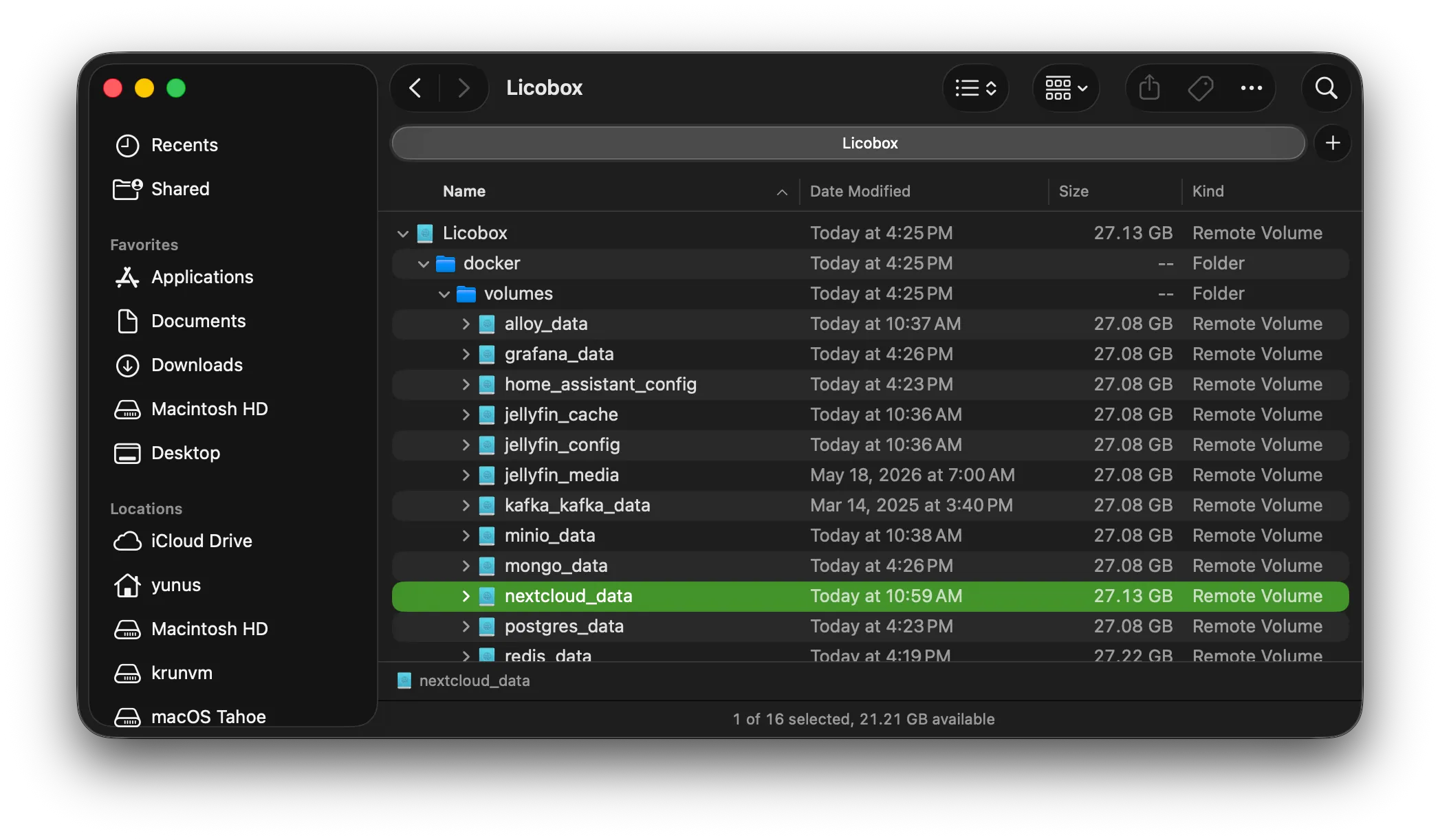Screen dimensions: 1440x840
Task: Open the more actions ellipsis menu
Action: coord(1251,88)
